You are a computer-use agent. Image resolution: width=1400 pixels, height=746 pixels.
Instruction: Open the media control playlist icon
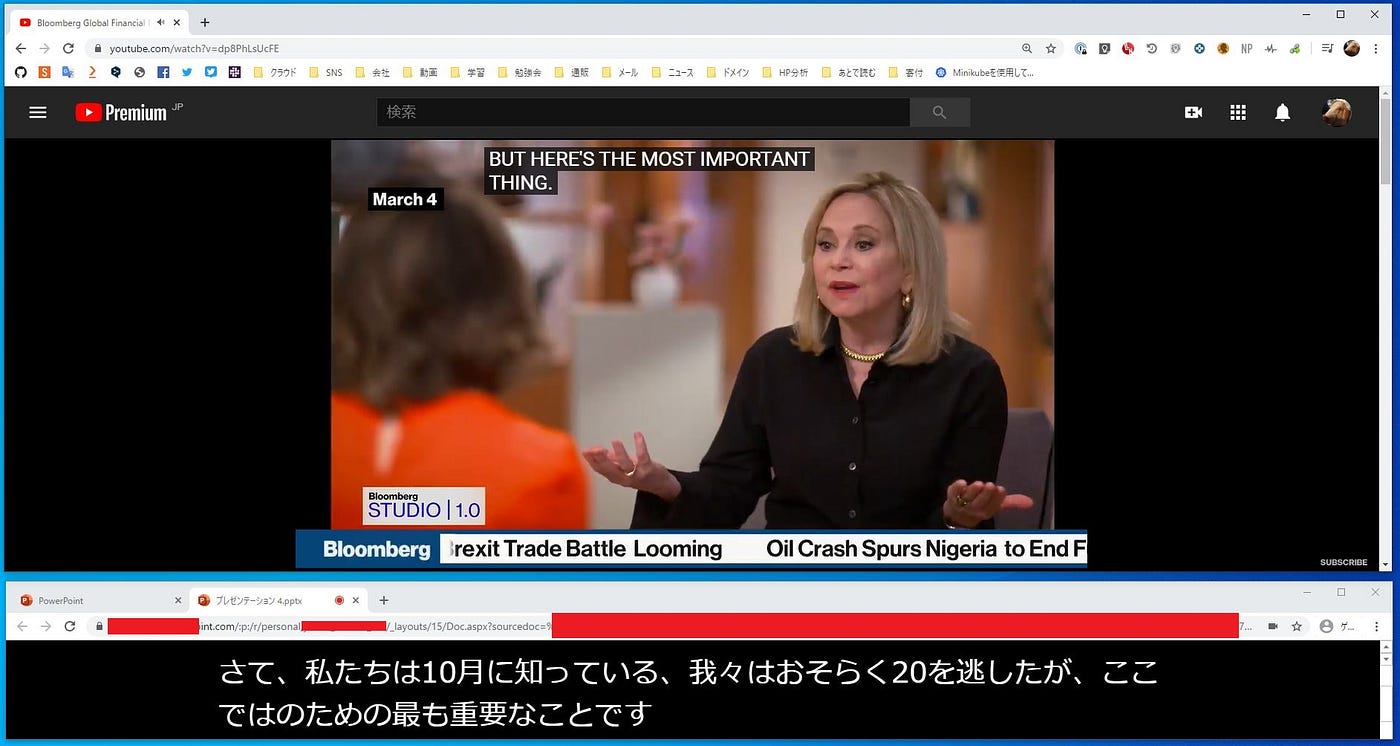pos(1327,48)
